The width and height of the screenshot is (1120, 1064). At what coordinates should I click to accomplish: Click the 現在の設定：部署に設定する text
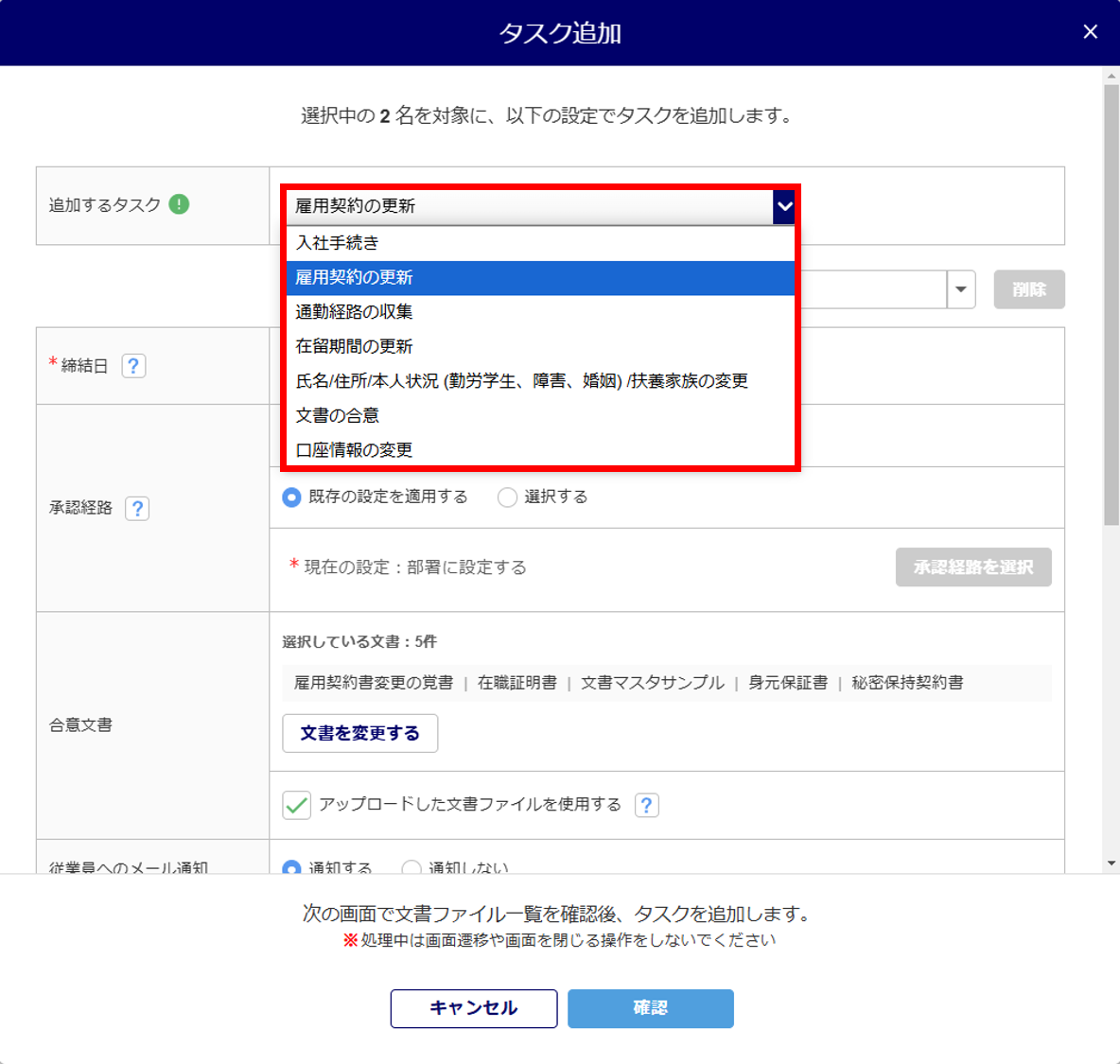415,567
